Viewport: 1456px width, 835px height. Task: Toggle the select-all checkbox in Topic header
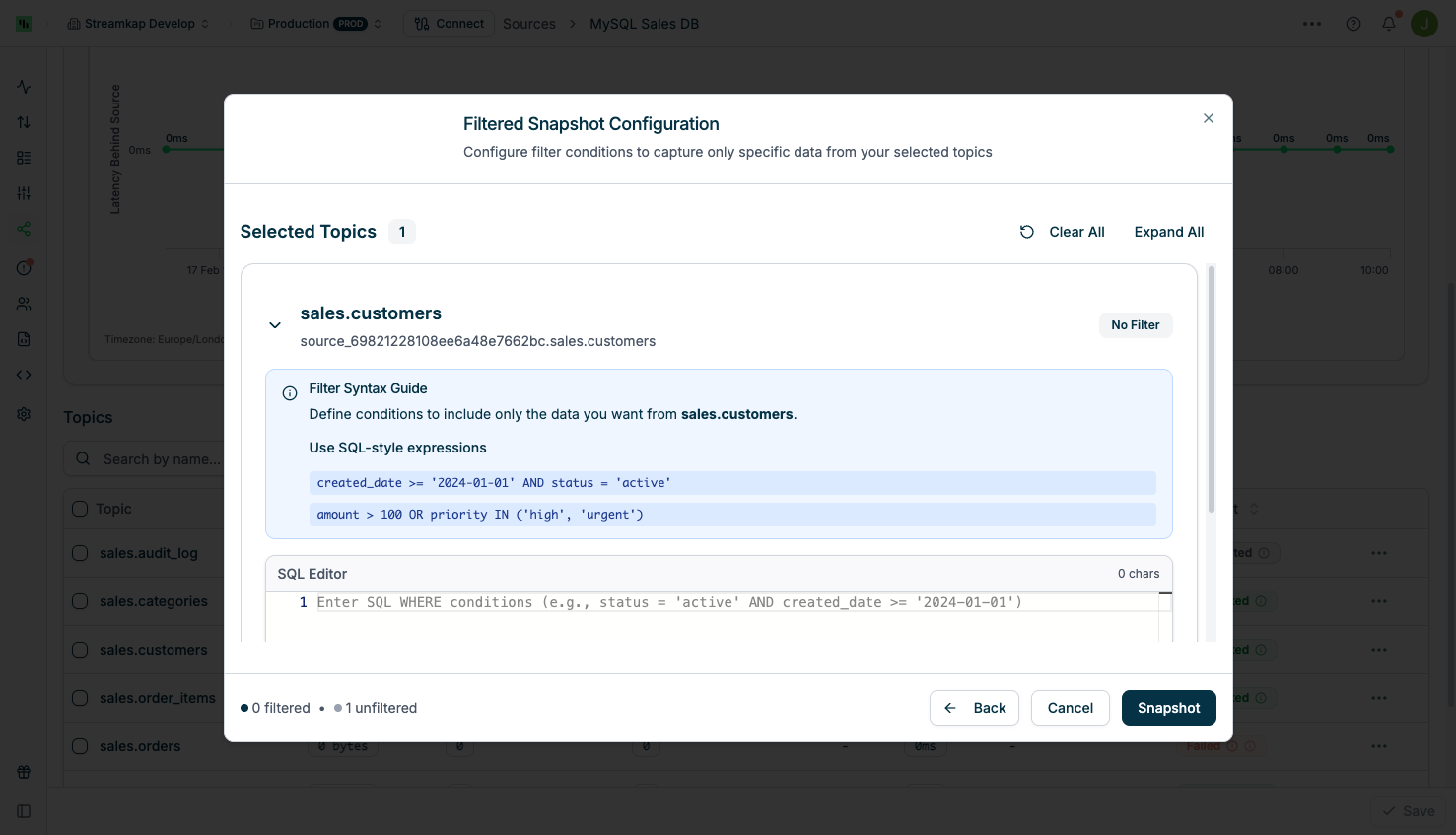[x=80, y=509]
